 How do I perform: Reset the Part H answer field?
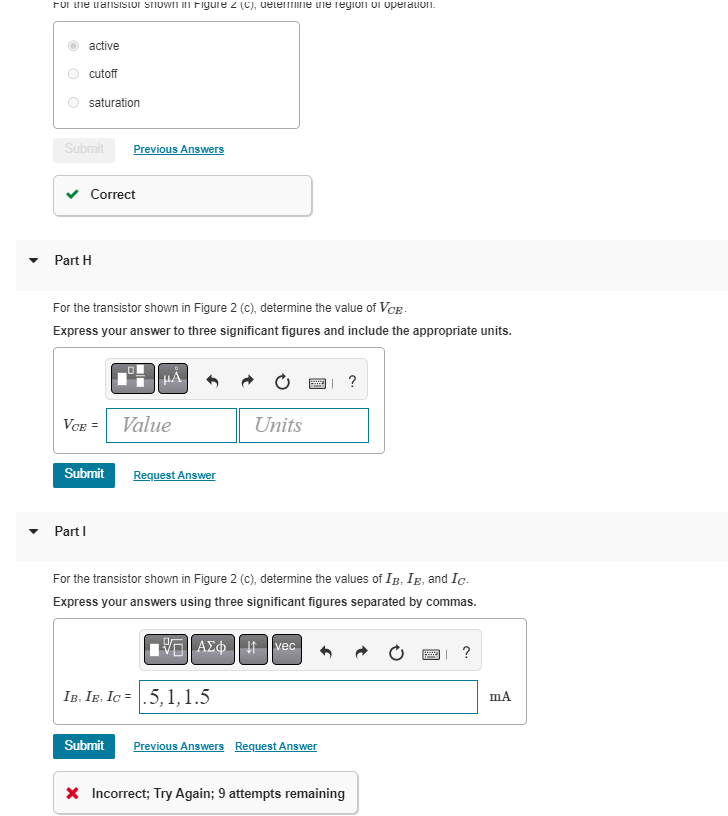click(282, 382)
